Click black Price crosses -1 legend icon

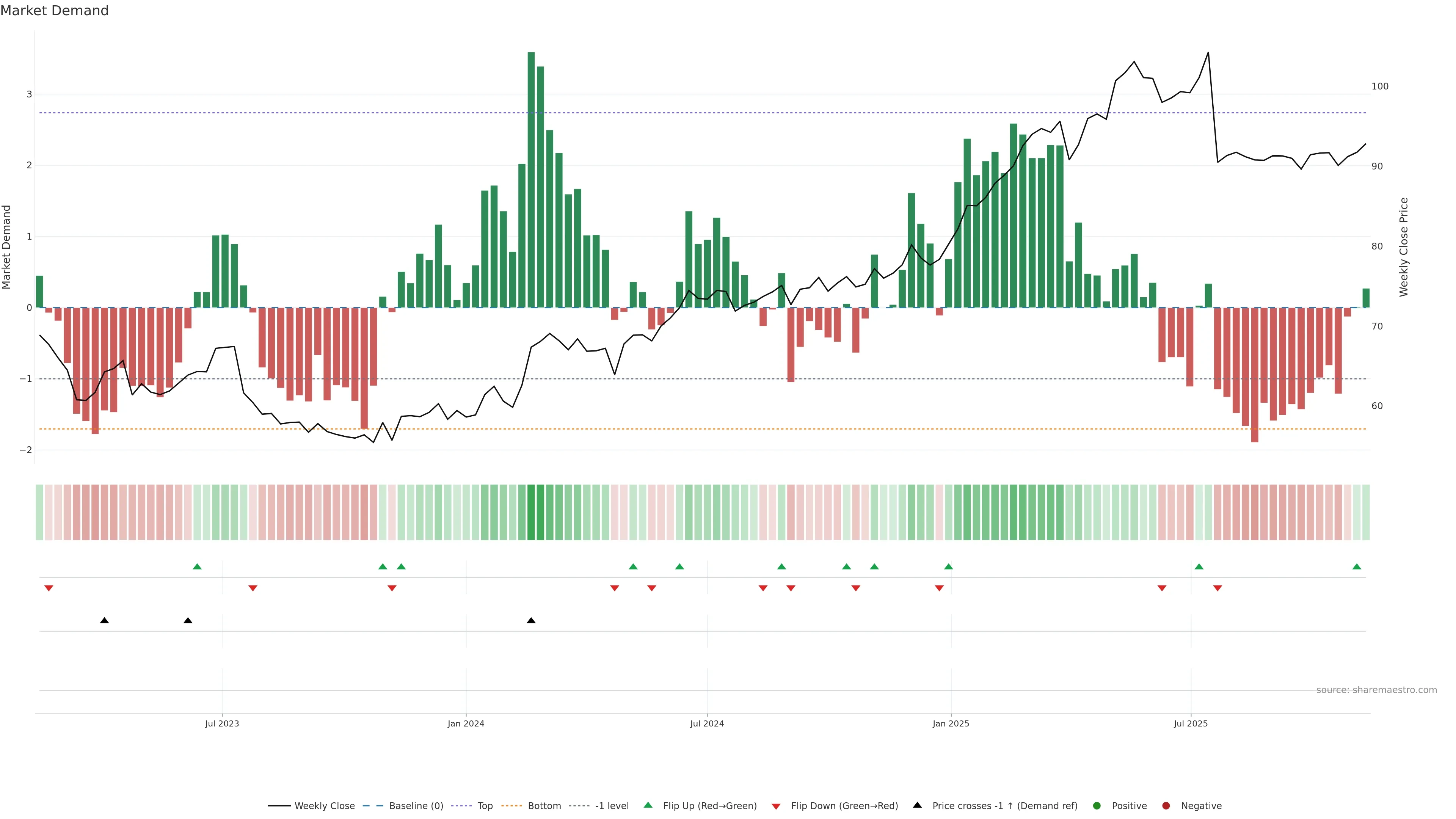[917, 805]
